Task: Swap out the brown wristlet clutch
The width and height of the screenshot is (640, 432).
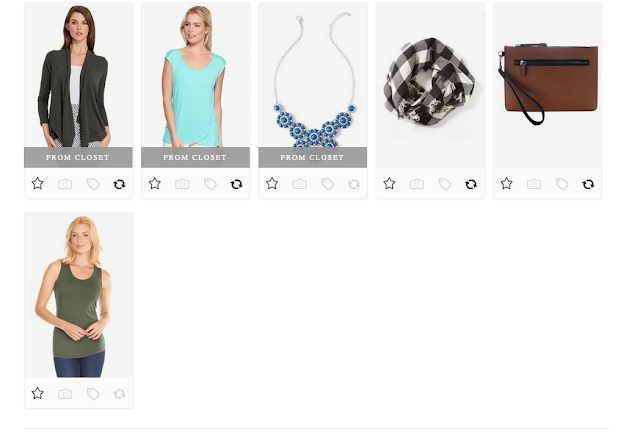Action: click(x=588, y=184)
